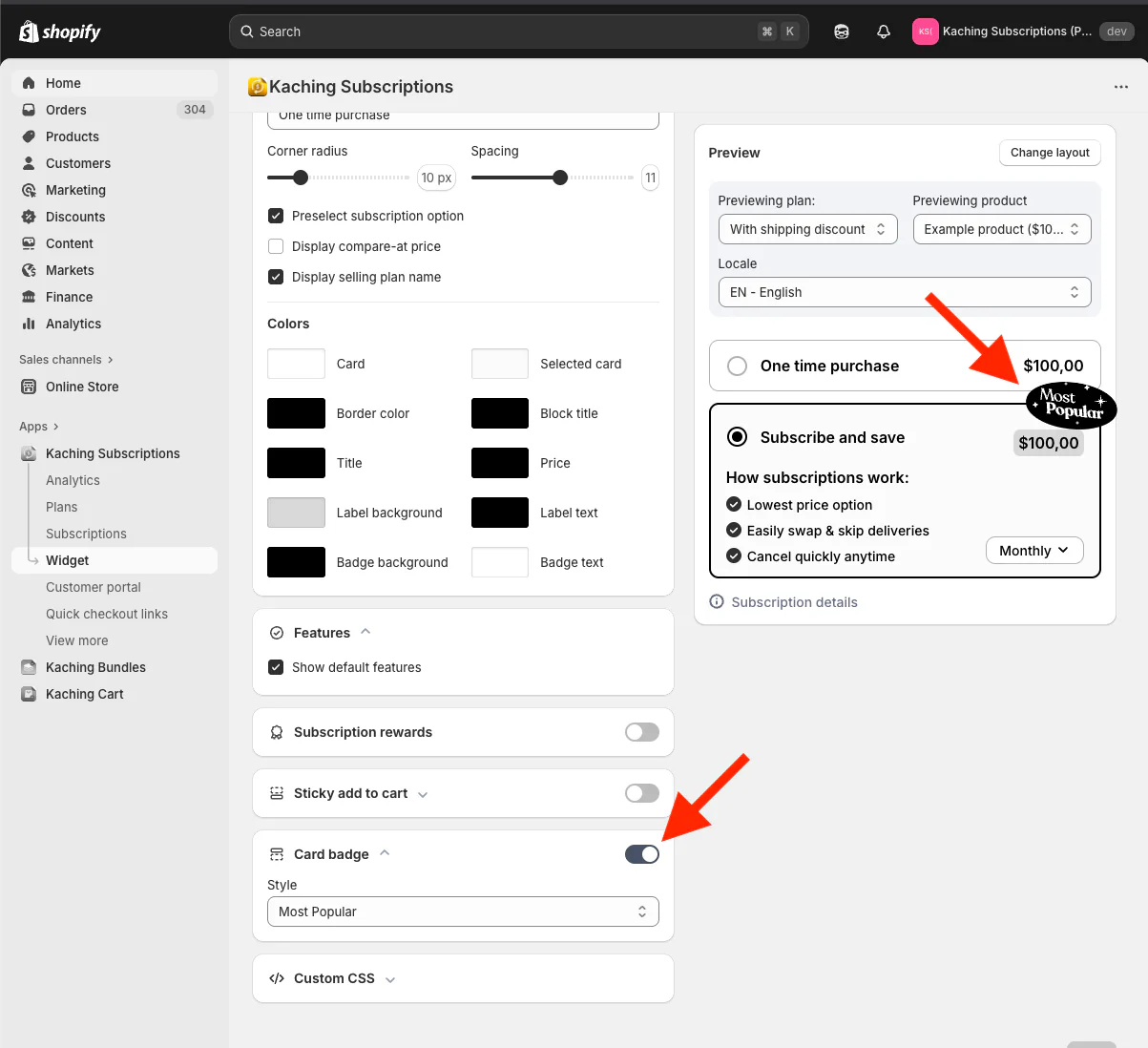This screenshot has width=1148, height=1048.
Task: Click the Finance bank icon
Action: pos(29,297)
